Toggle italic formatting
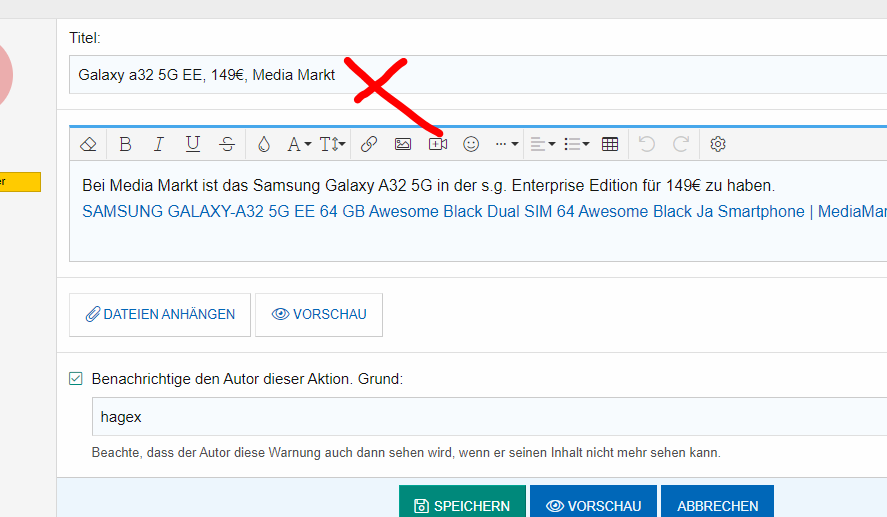 pos(158,144)
